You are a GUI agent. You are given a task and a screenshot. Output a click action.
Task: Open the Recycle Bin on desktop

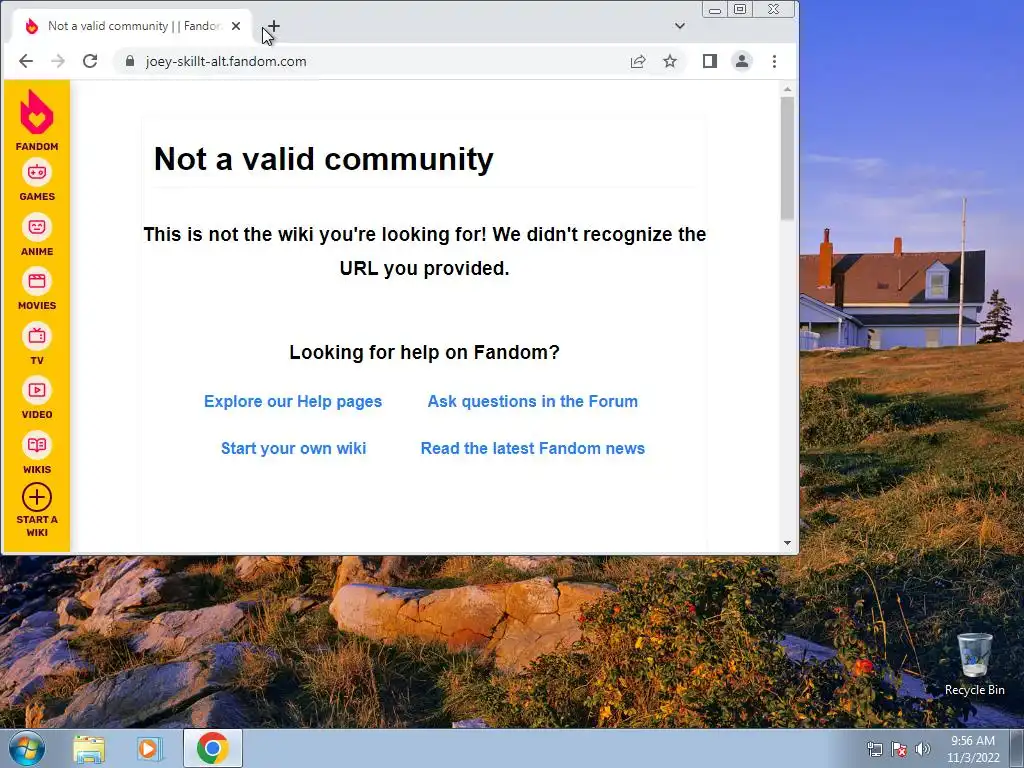coord(974,664)
